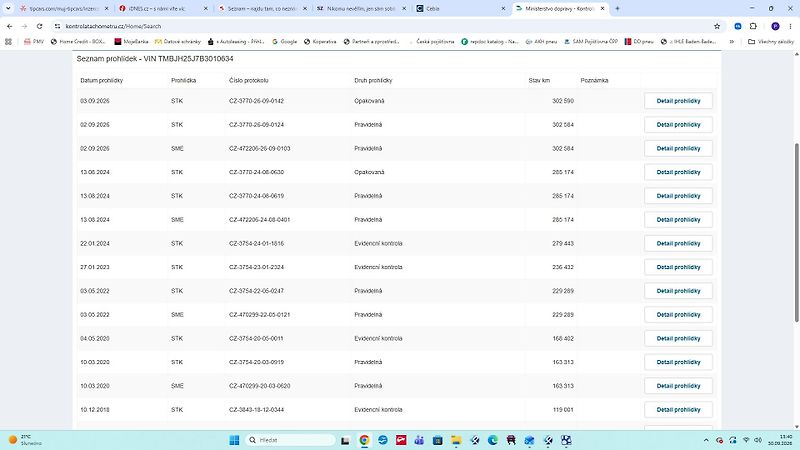
Task: Open the DD pneu bookmark
Action: click(x=639, y=41)
